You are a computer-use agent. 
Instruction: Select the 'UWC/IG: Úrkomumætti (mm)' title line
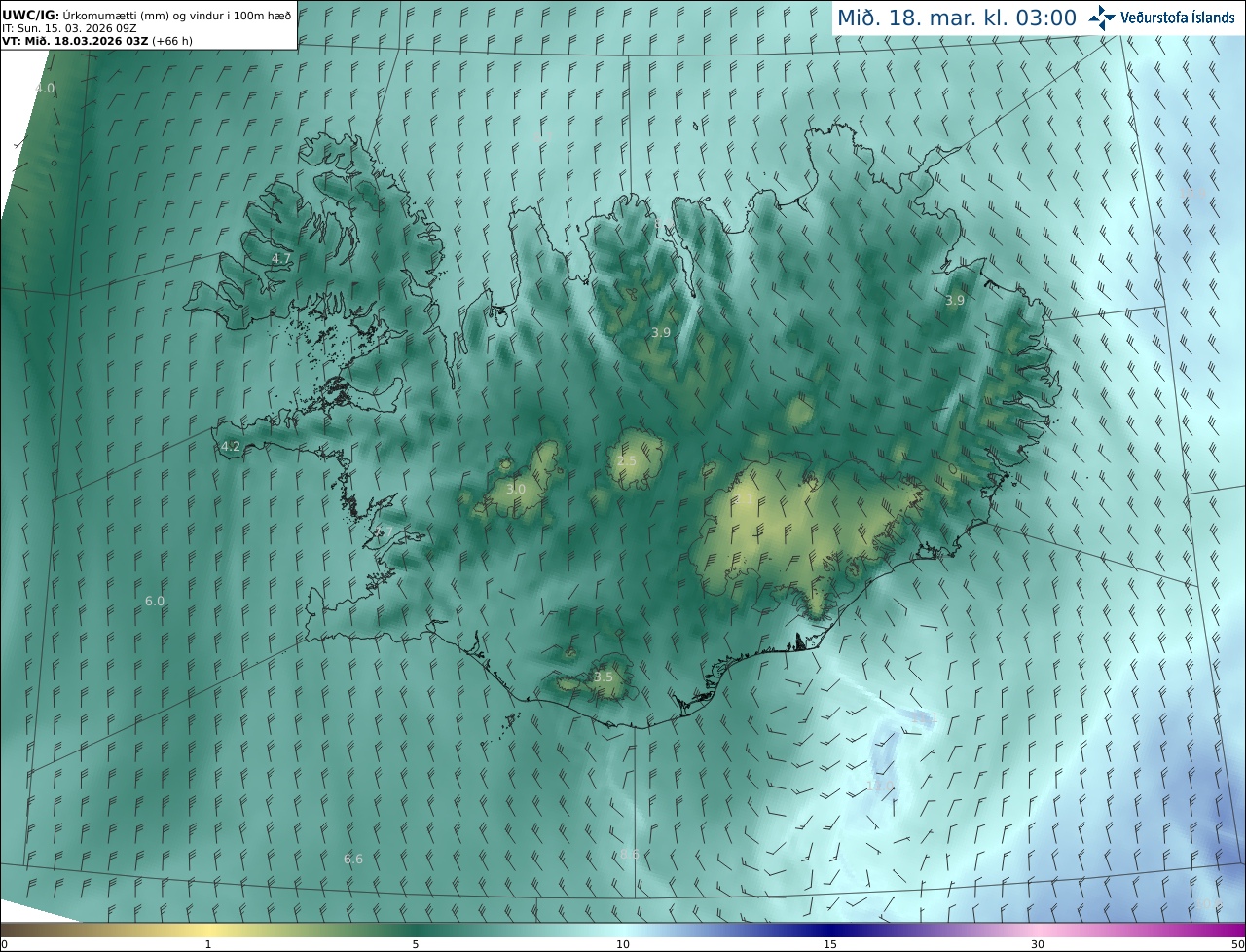click(149, 14)
